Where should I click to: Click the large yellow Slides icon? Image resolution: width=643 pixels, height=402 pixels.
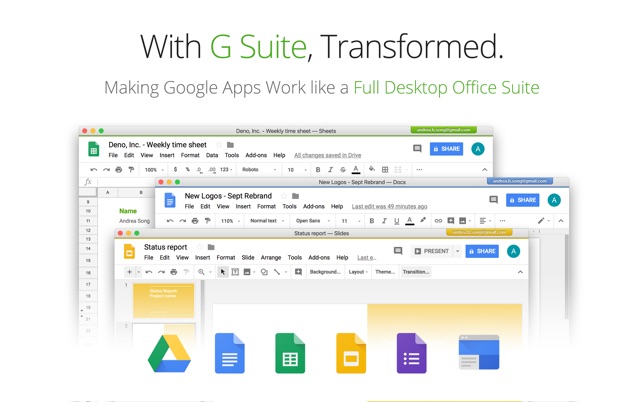pyautogui.click(x=351, y=353)
